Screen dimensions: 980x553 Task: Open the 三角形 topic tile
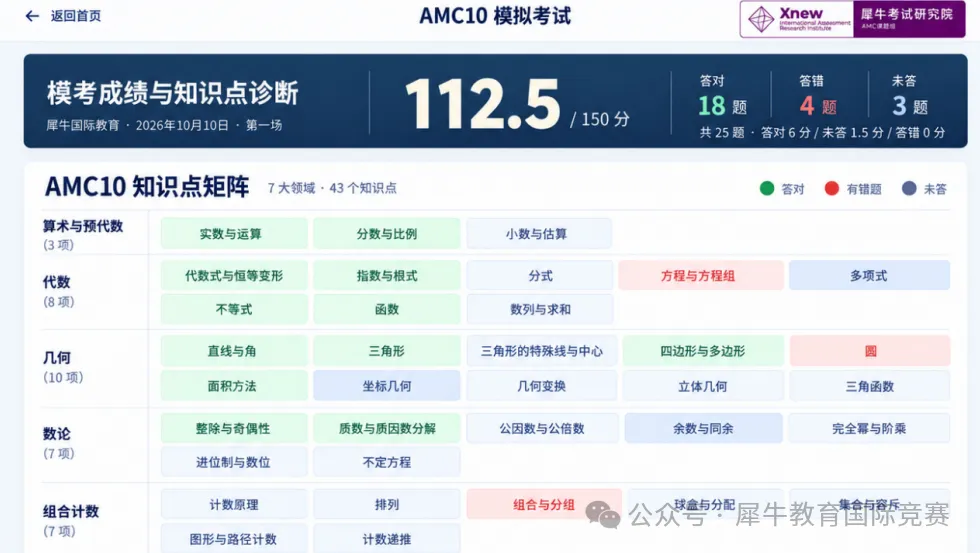[x=386, y=351]
